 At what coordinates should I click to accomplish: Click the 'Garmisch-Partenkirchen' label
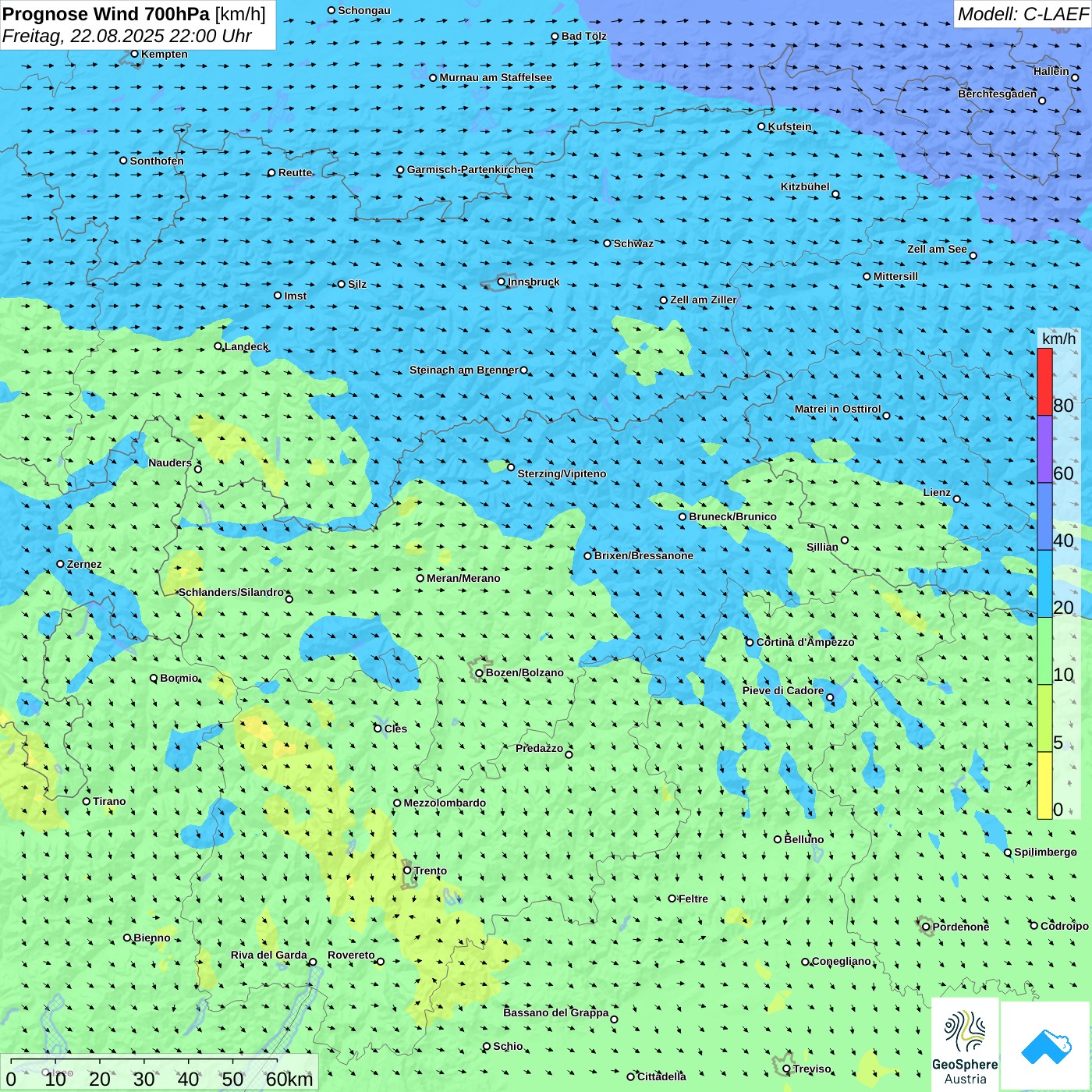coord(470,169)
